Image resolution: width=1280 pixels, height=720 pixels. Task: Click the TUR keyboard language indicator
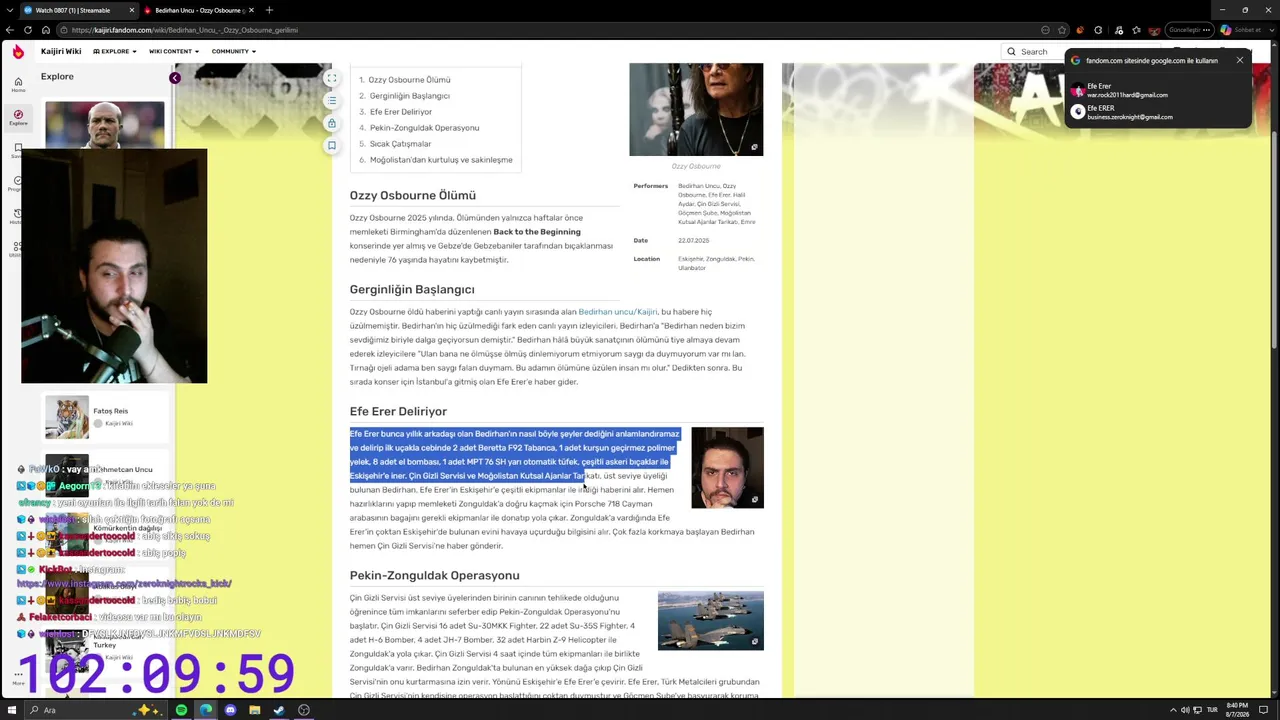1212,710
